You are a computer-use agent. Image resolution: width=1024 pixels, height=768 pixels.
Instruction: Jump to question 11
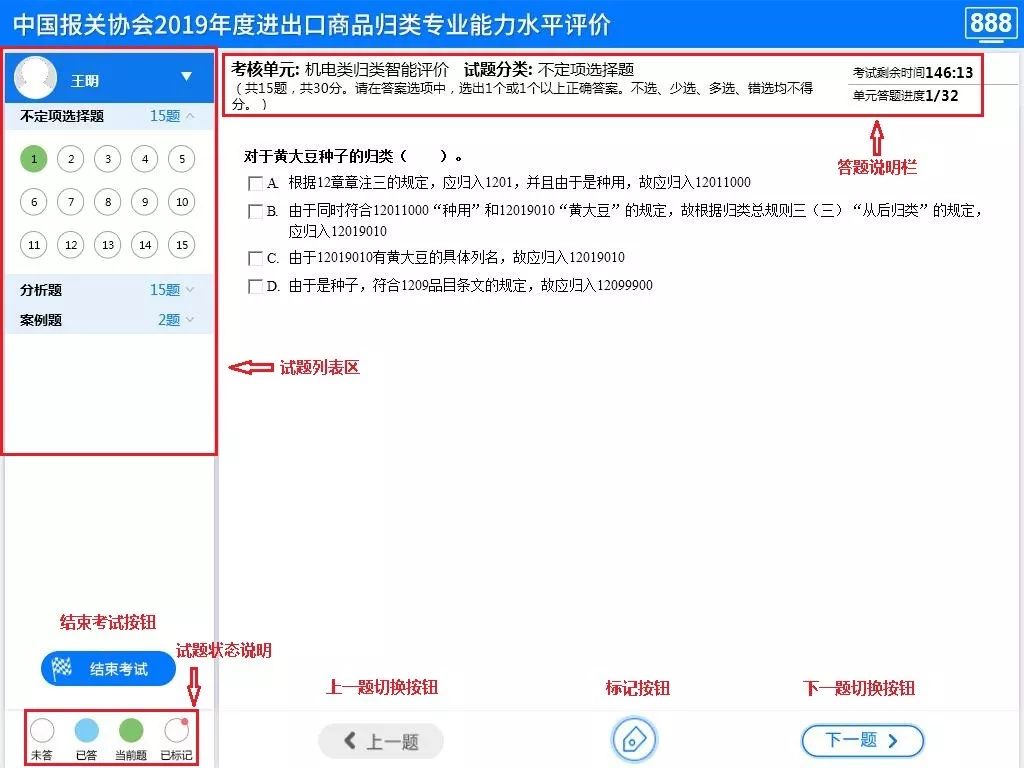click(34, 245)
